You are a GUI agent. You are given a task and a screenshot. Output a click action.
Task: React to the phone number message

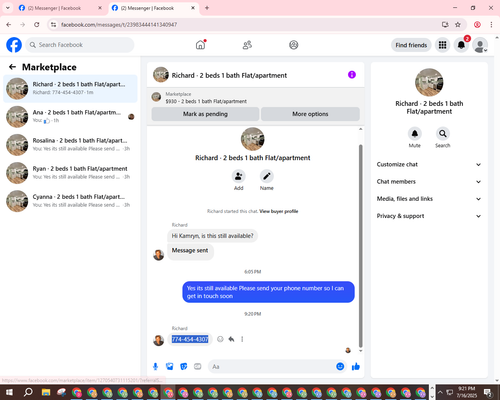coord(220,339)
